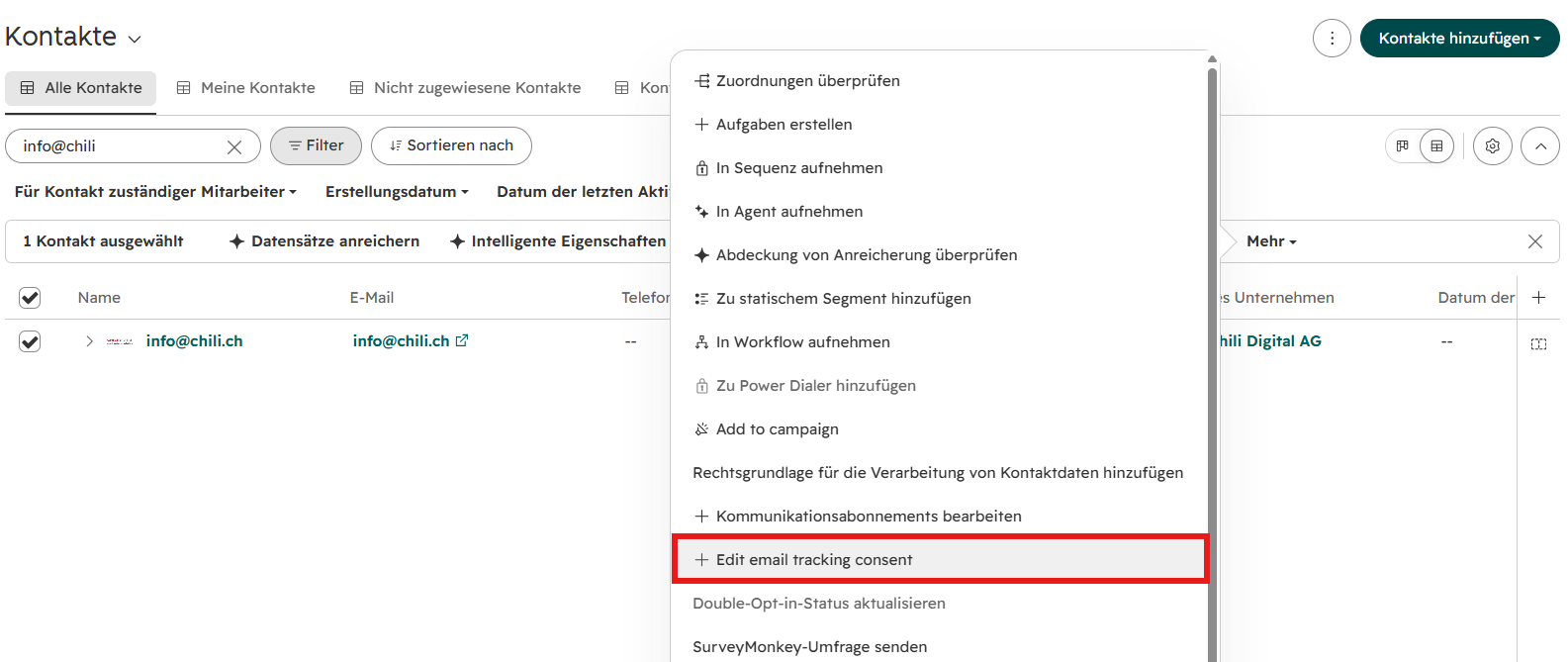The image size is (1568, 662).
Task: Click Intelligente Eigenschaften button
Action: [x=558, y=241]
